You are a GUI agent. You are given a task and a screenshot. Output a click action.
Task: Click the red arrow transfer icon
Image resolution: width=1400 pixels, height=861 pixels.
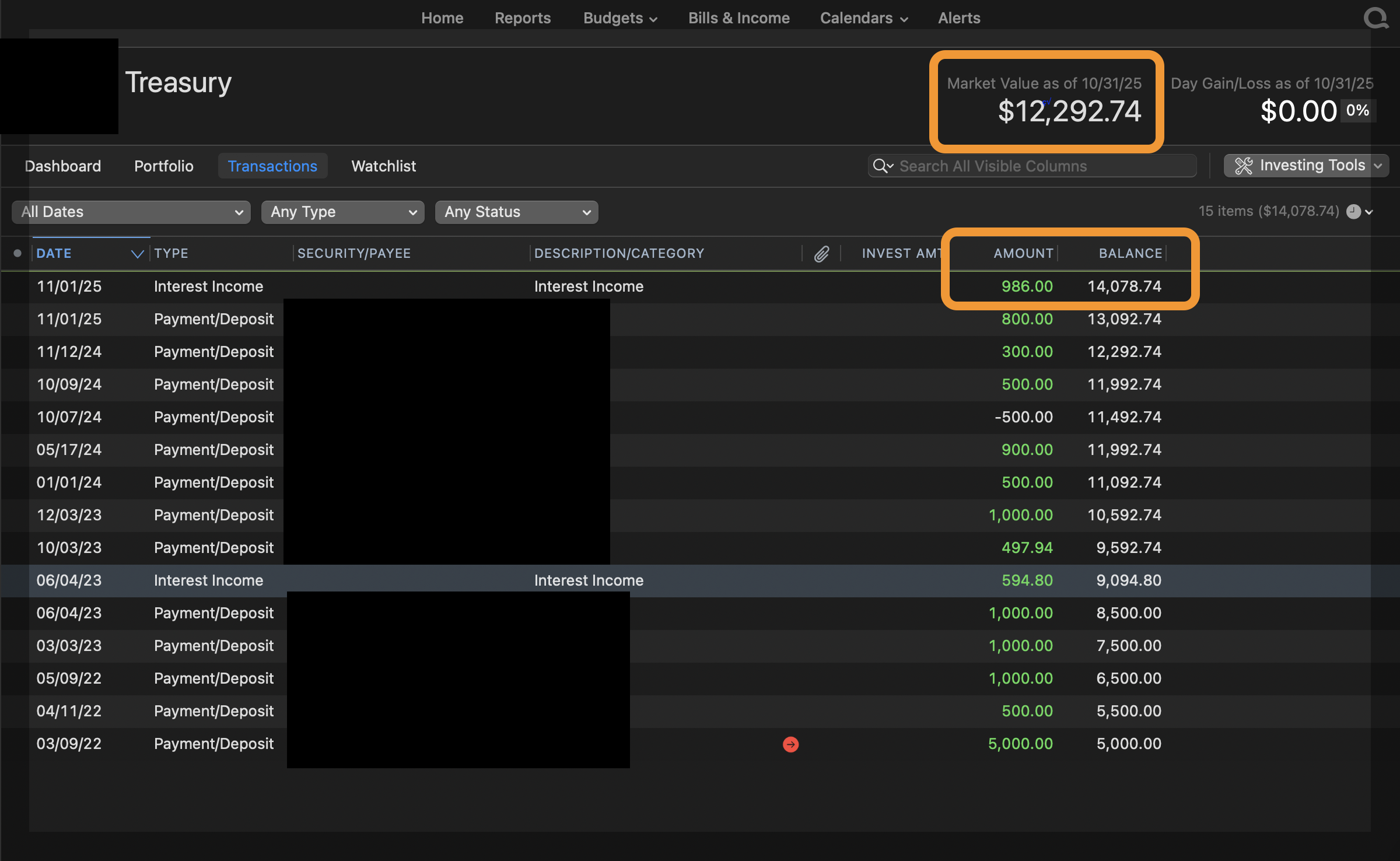[790, 744]
